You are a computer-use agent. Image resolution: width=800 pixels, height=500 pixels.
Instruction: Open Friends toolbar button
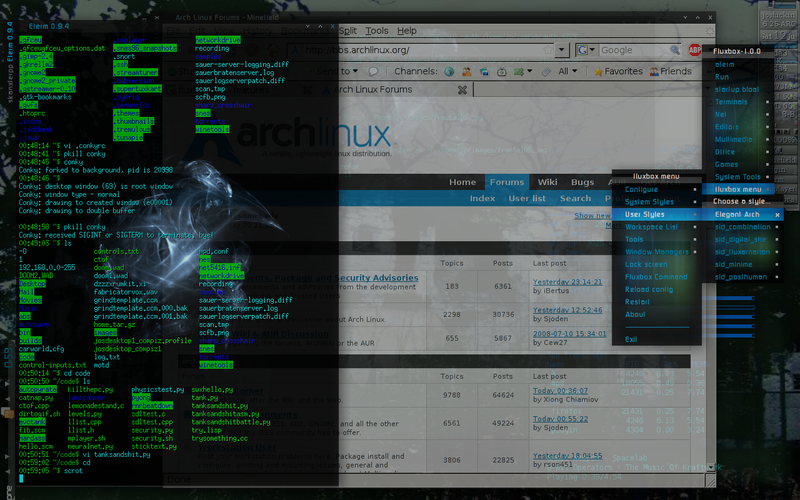coord(670,71)
